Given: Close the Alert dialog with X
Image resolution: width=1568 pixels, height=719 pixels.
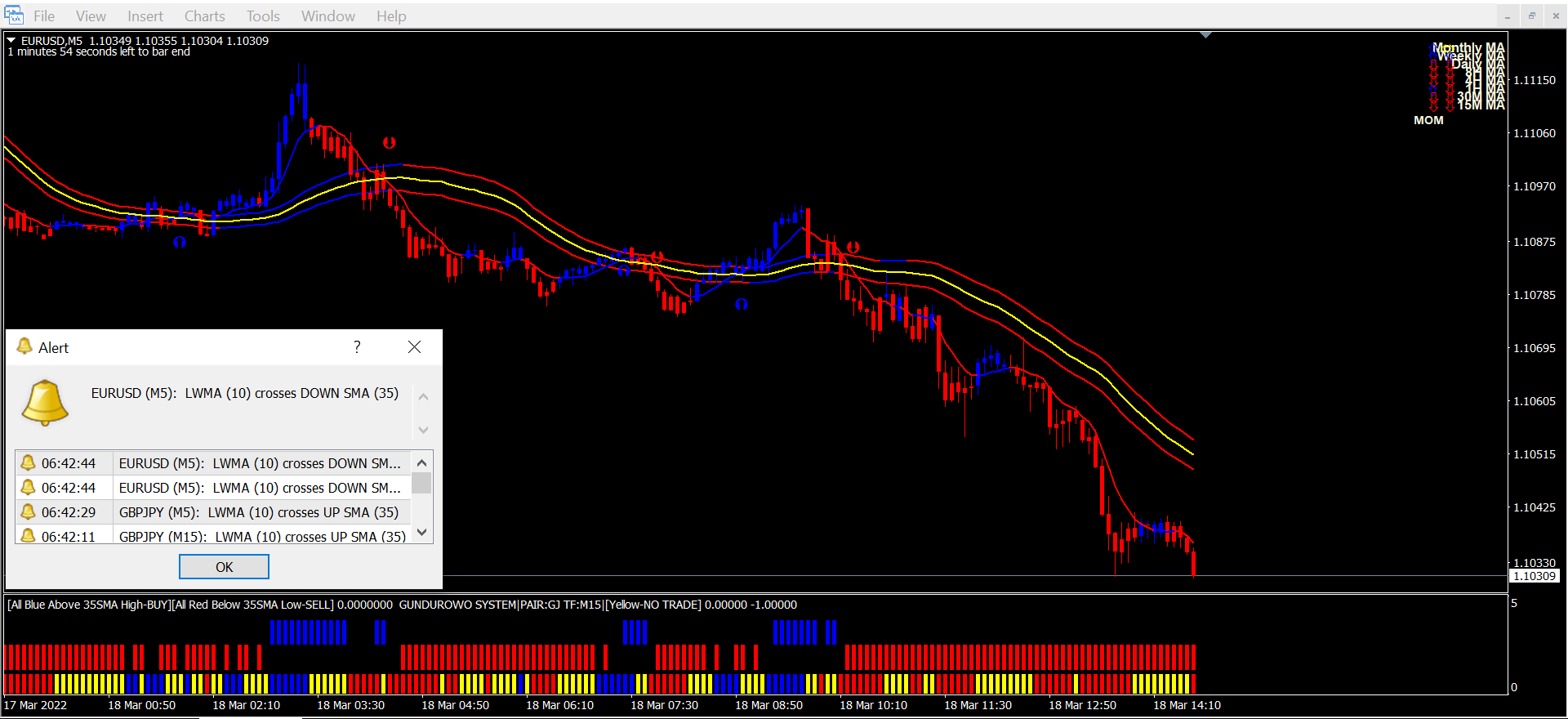Looking at the screenshot, I should [414, 347].
